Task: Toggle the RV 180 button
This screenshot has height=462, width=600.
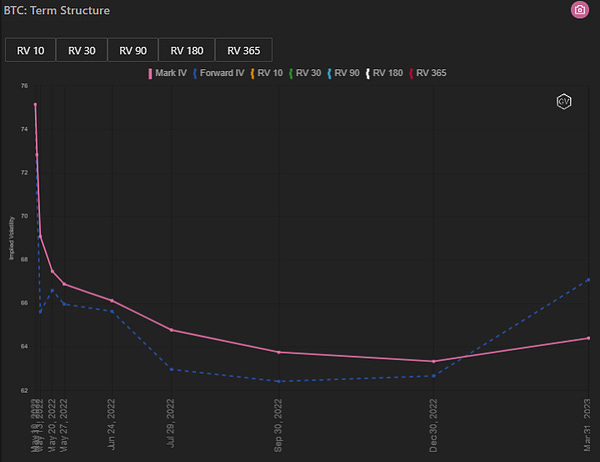Action: click(x=187, y=50)
